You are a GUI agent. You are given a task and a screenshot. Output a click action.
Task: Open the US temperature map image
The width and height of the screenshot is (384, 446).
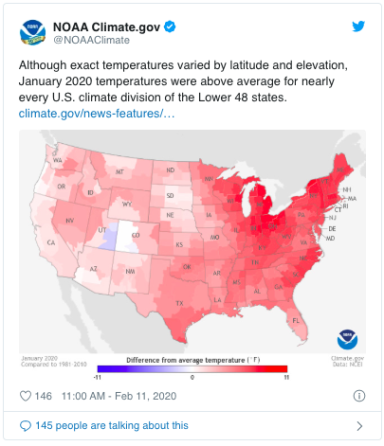[x=192, y=242]
